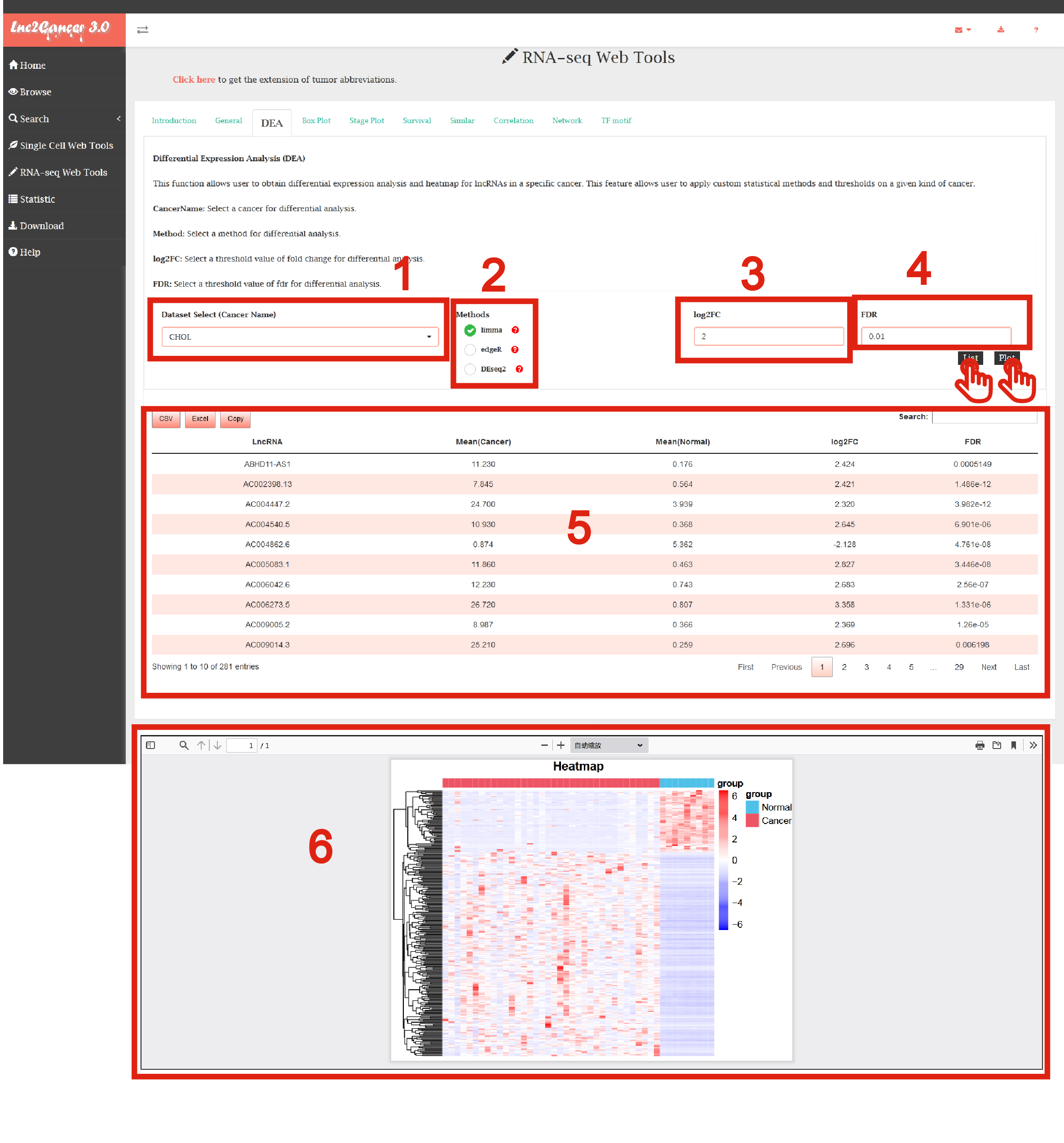Open the CHOL cancer dataset dropdown
This screenshot has height=1143, width=1064.
300,337
